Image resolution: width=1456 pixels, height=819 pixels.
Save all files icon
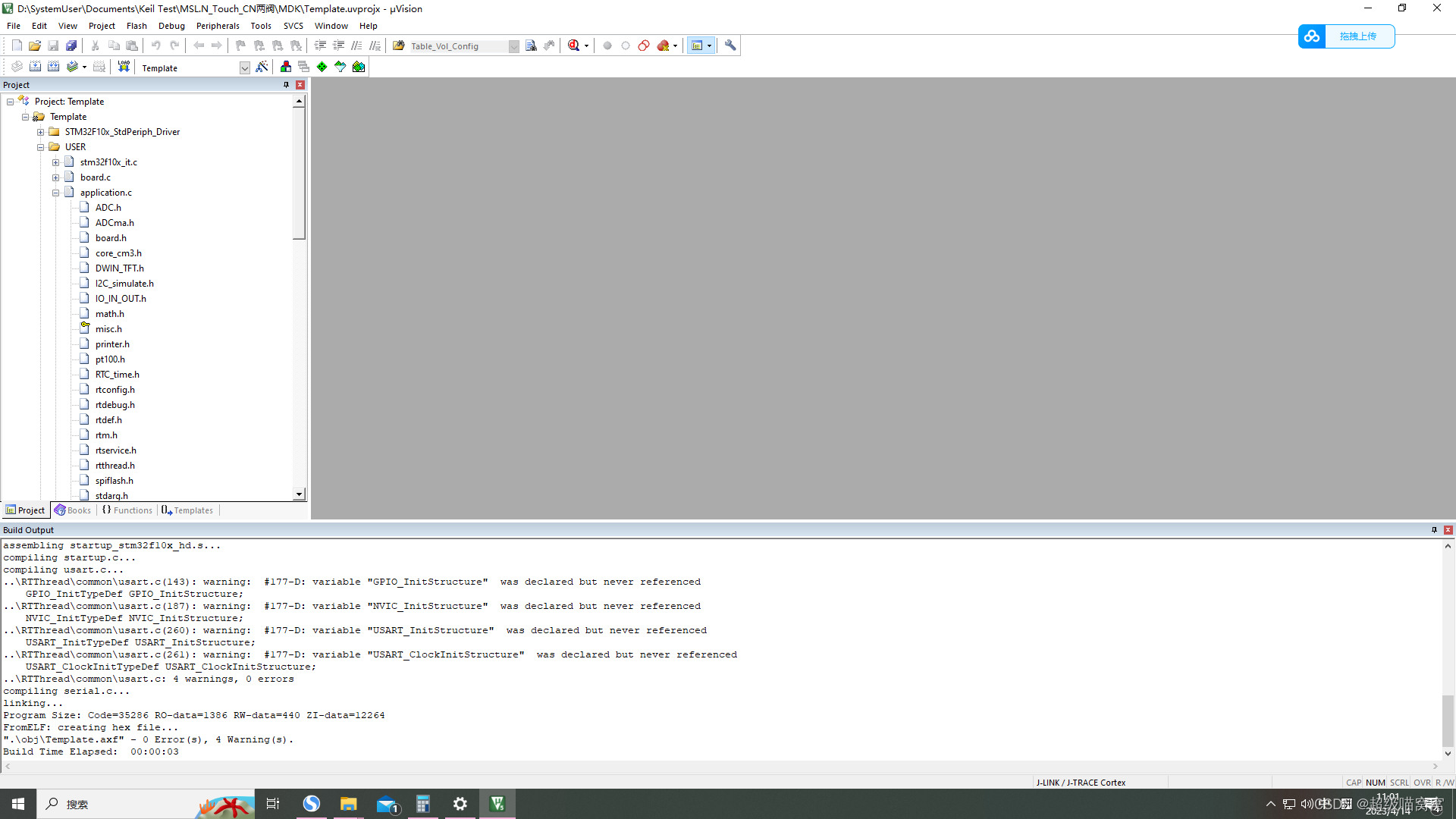[x=71, y=45]
